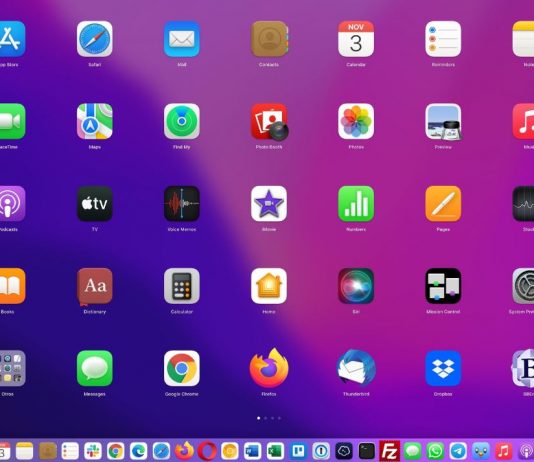Open Contacts in the Launchpad grid
534x462 pixels.
269,39
